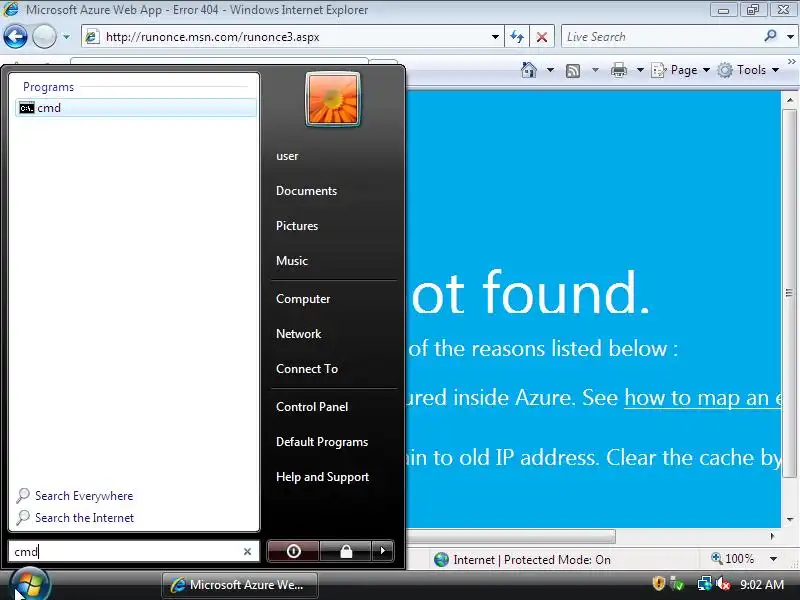This screenshot has height=600, width=800.
Task: Click the Refresh button
Action: tap(517, 37)
